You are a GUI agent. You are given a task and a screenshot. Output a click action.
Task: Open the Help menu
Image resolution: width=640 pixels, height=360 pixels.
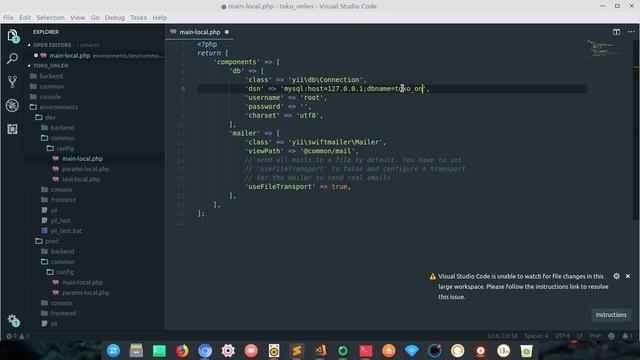point(160,18)
